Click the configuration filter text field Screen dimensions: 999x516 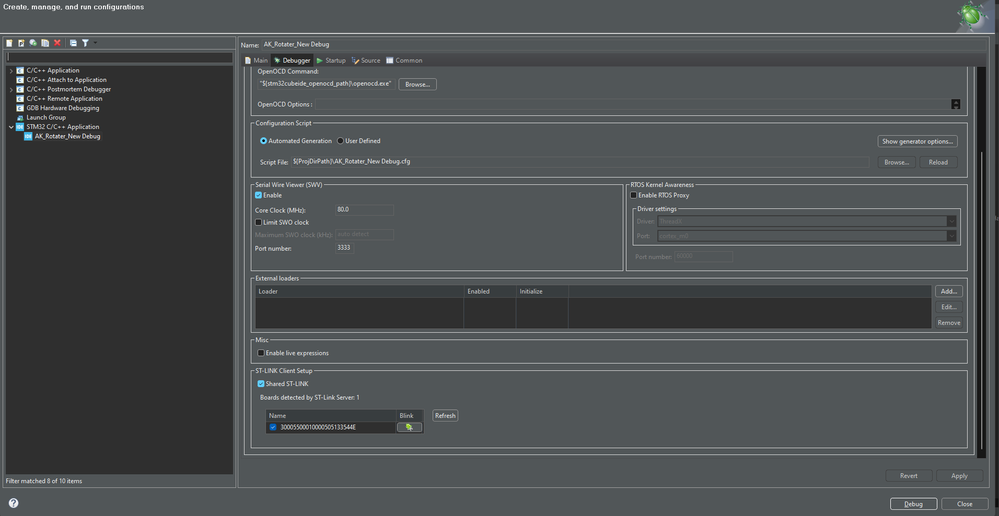(x=120, y=57)
